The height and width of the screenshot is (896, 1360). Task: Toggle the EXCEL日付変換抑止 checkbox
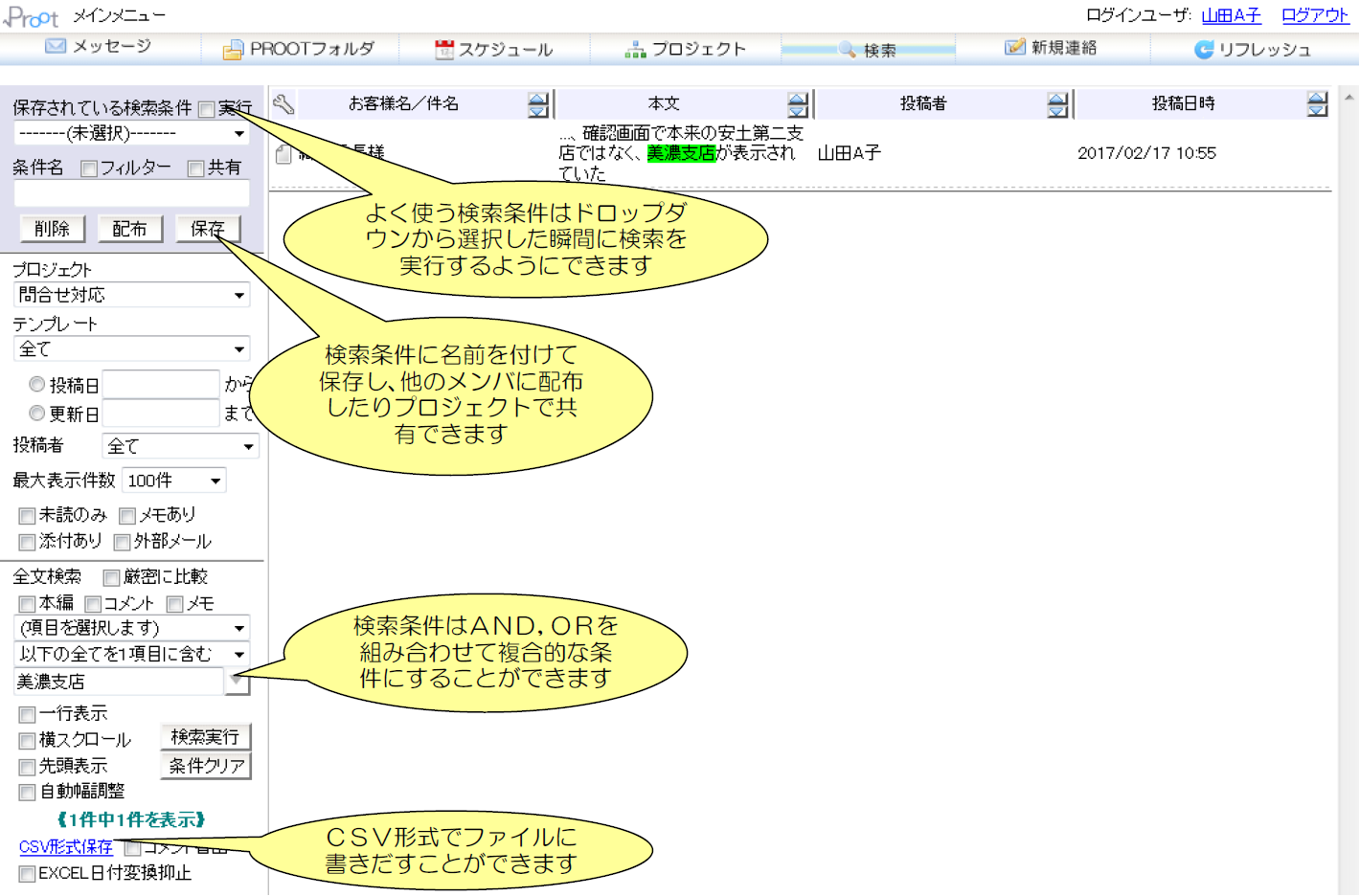(28, 874)
